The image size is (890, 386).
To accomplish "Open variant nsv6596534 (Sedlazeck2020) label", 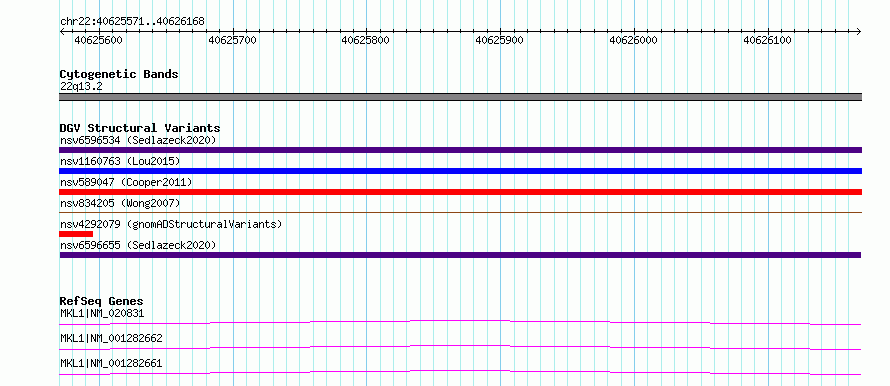I will [138, 140].
